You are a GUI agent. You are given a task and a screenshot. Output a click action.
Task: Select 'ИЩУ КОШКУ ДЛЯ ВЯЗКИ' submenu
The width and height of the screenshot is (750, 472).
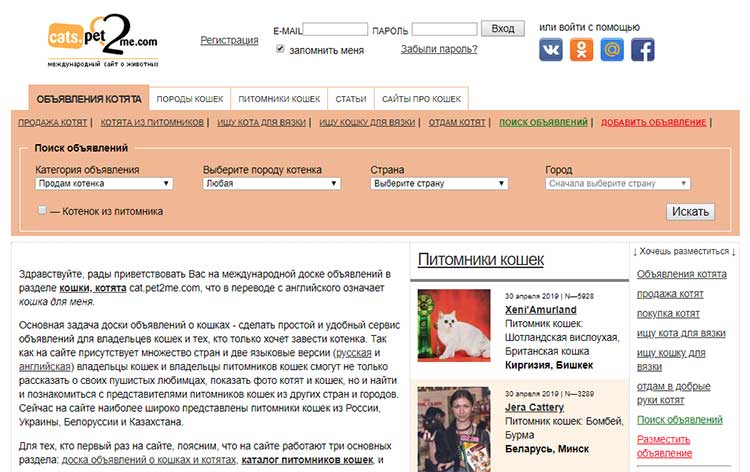[367, 122]
